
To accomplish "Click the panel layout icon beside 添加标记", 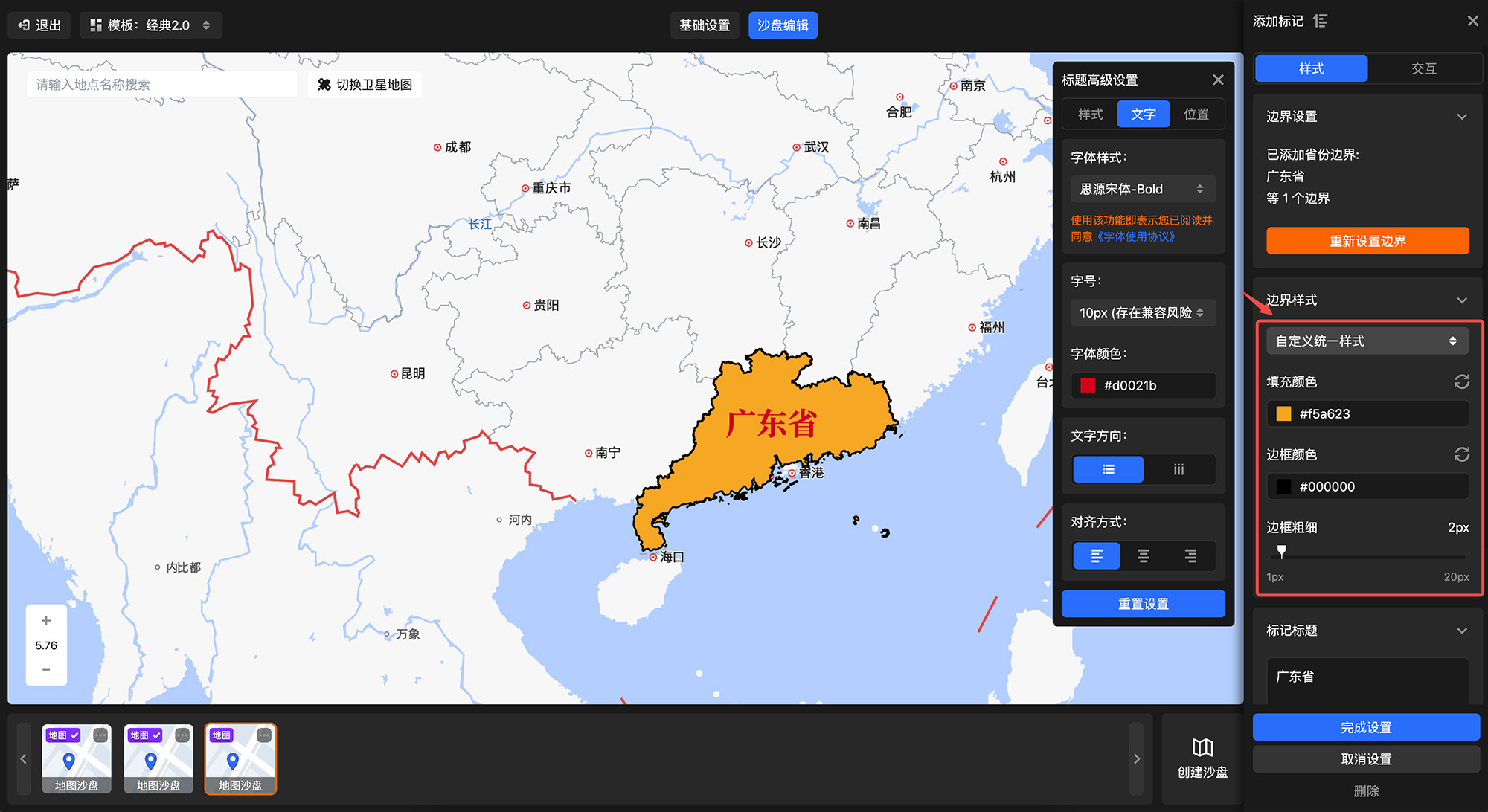I will click(x=1321, y=21).
